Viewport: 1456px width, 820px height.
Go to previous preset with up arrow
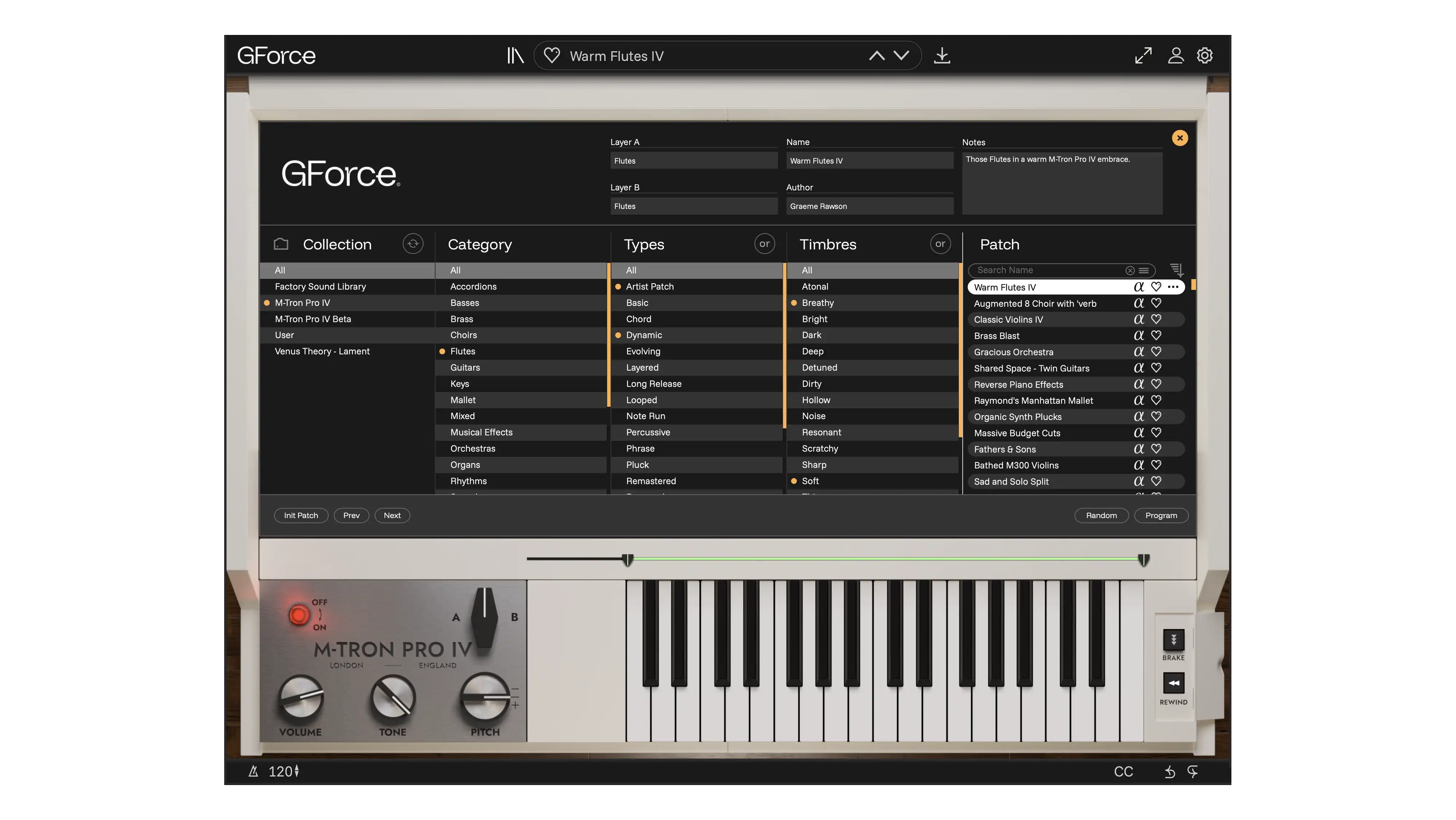tap(877, 55)
